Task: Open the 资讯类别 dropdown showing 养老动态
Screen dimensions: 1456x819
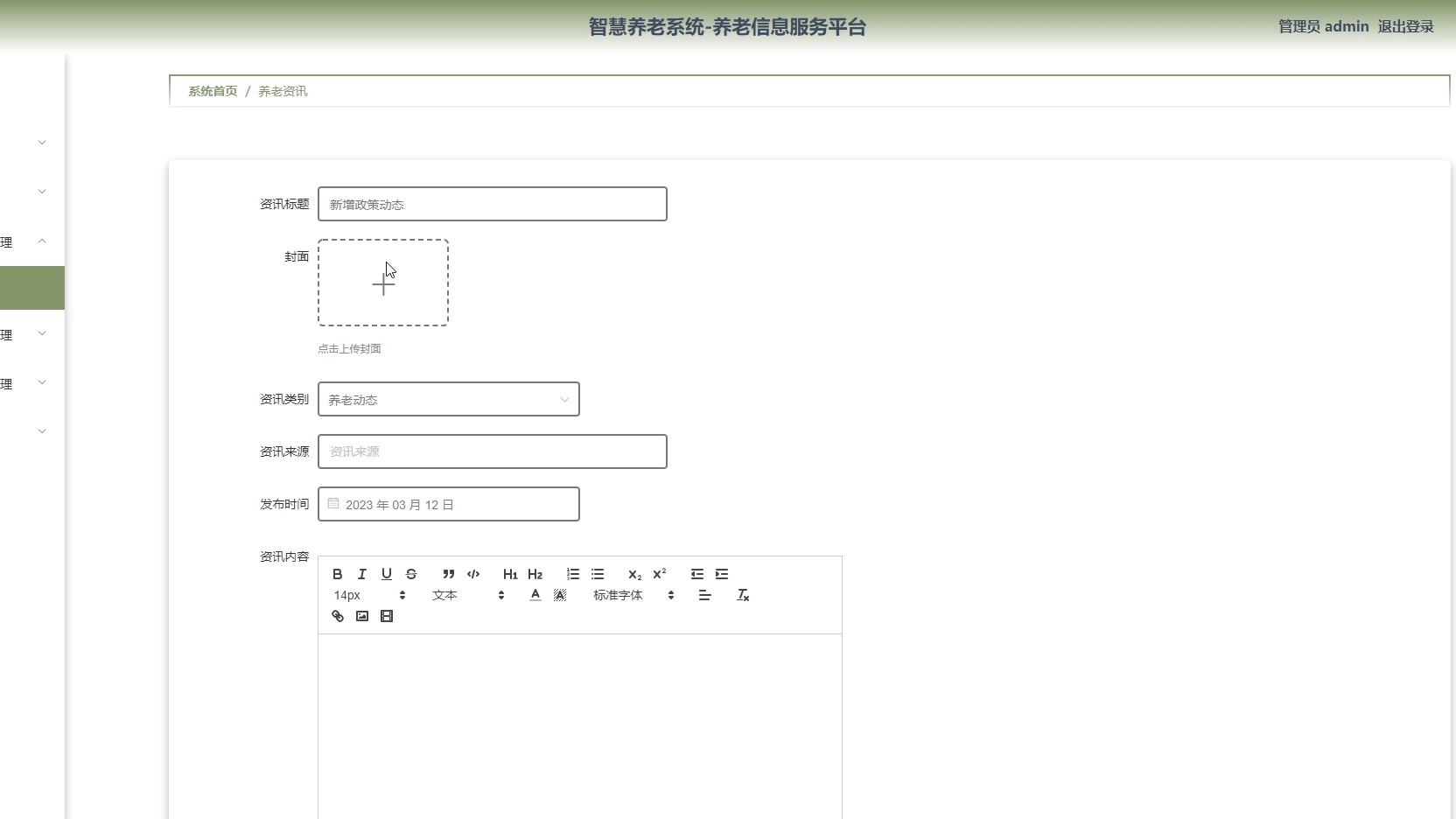Action: pyautogui.click(x=449, y=399)
